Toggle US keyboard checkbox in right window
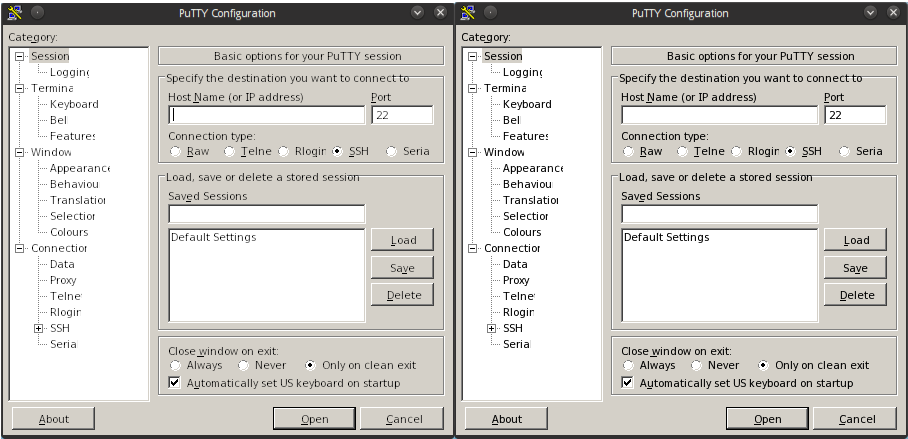This screenshot has width=908, height=439. click(x=627, y=383)
